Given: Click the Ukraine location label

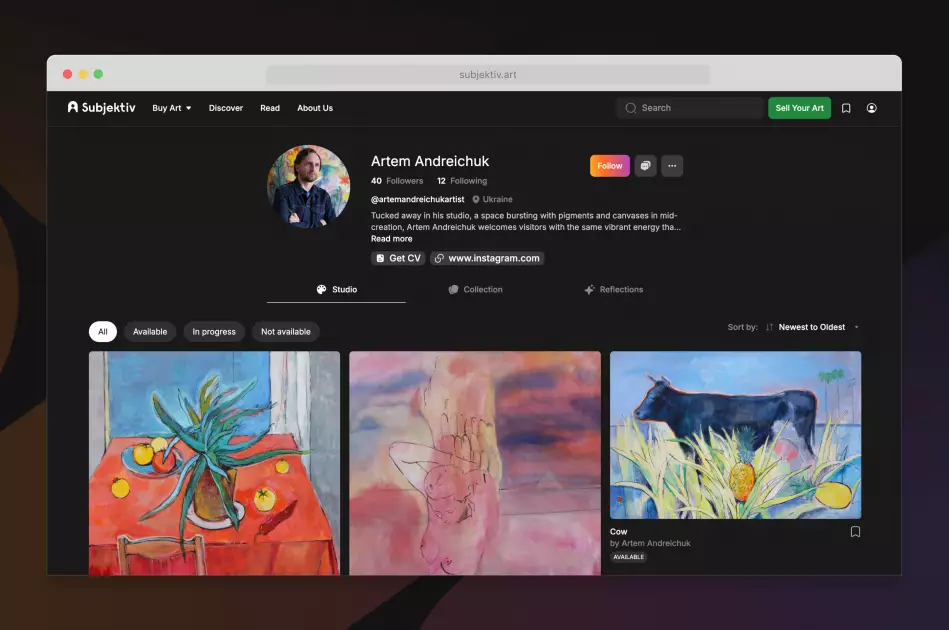Looking at the screenshot, I should click(492, 199).
